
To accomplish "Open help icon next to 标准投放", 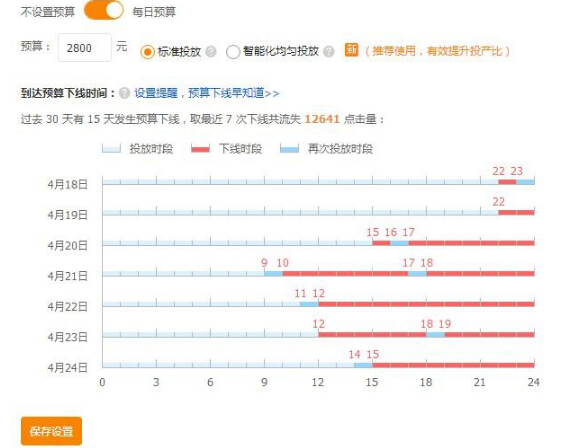I will tap(211, 52).
